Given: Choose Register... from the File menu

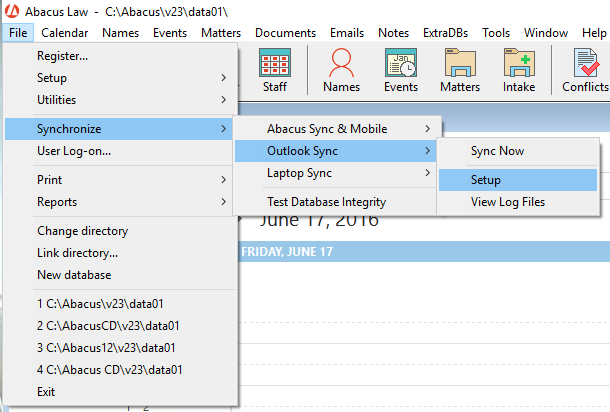Looking at the screenshot, I should tap(118, 56).
